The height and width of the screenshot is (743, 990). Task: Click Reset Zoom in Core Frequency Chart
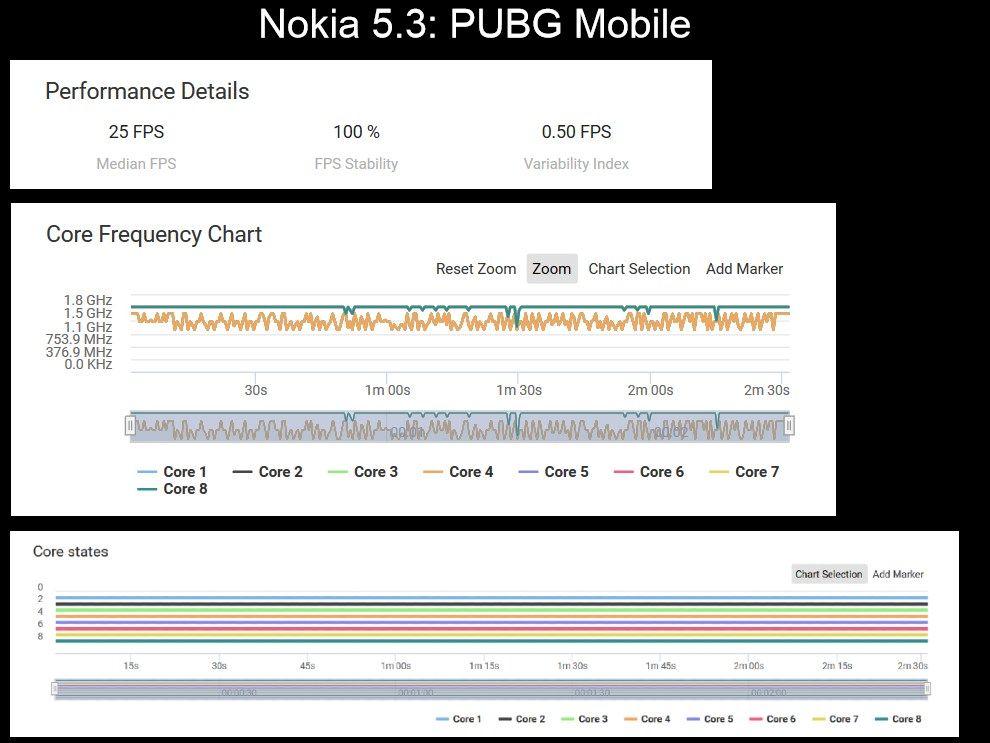pyautogui.click(x=476, y=269)
